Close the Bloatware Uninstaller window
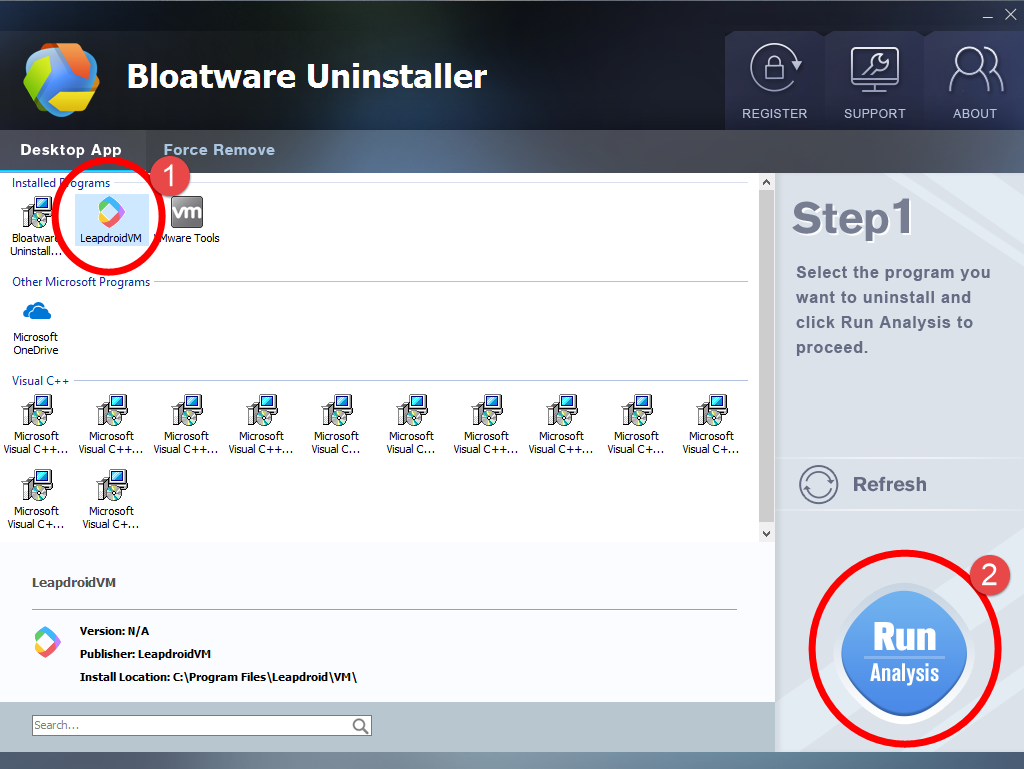 click(1010, 14)
